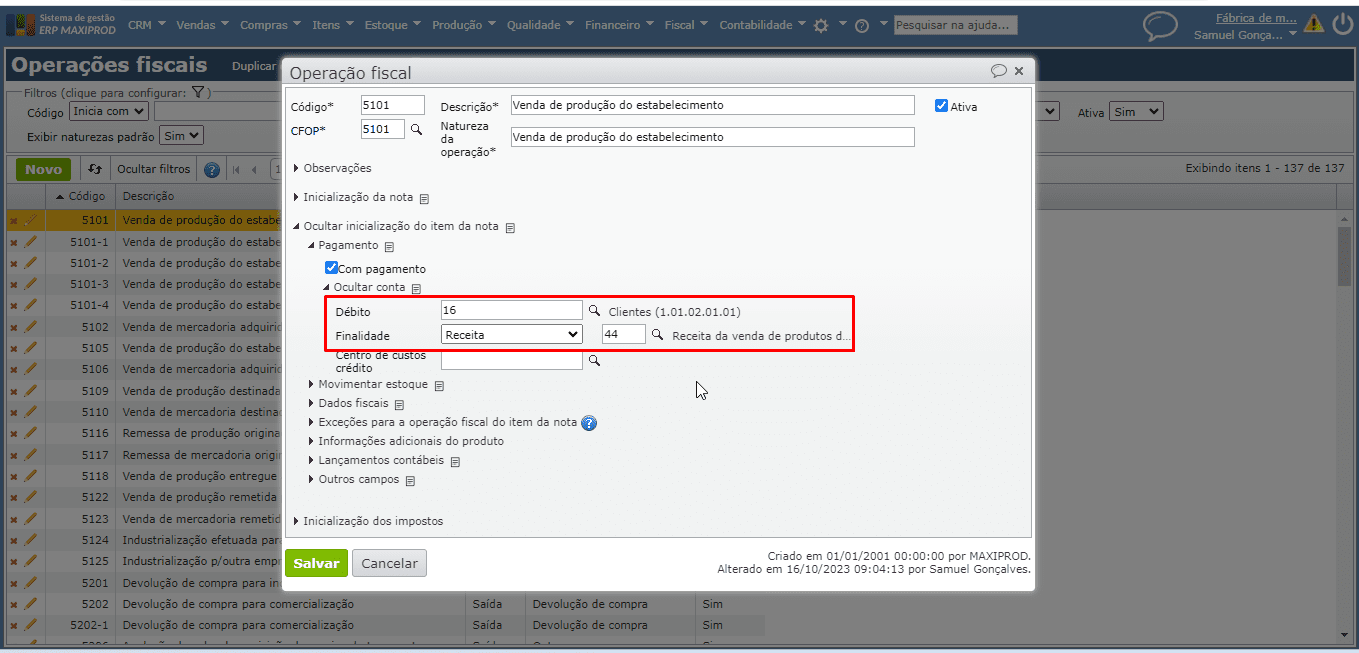Screen dimensions: 1359x653
Task: Open the Estoque menu
Action: 392,25
